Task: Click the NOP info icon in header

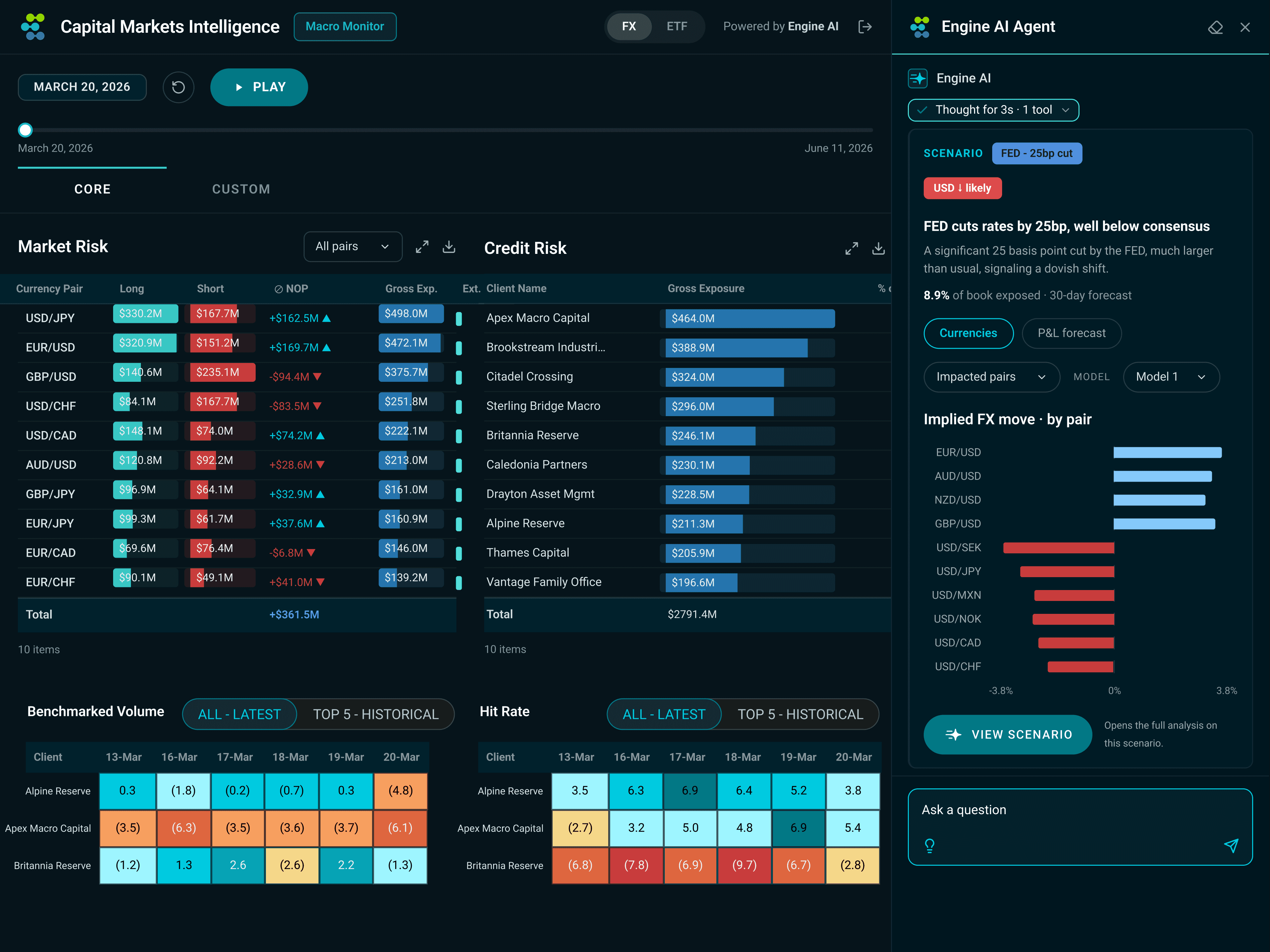Action: [278, 289]
